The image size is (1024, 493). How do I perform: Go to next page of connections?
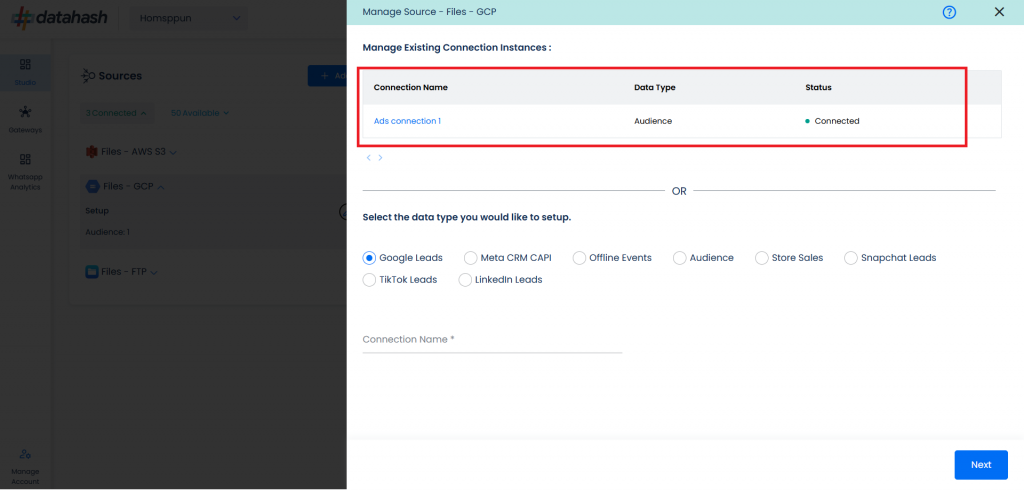pos(380,158)
